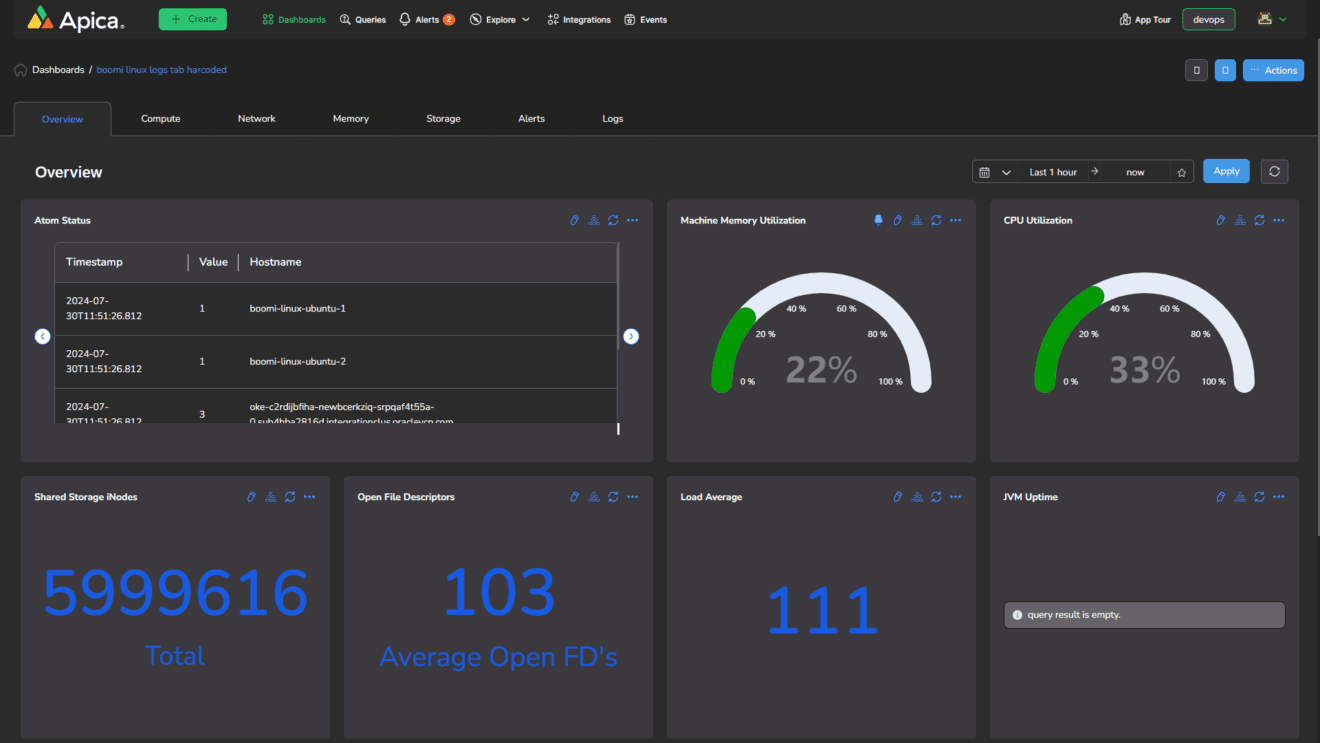The height and width of the screenshot is (743, 1320).
Task: Launch the App Tour
Action: tap(1144, 19)
